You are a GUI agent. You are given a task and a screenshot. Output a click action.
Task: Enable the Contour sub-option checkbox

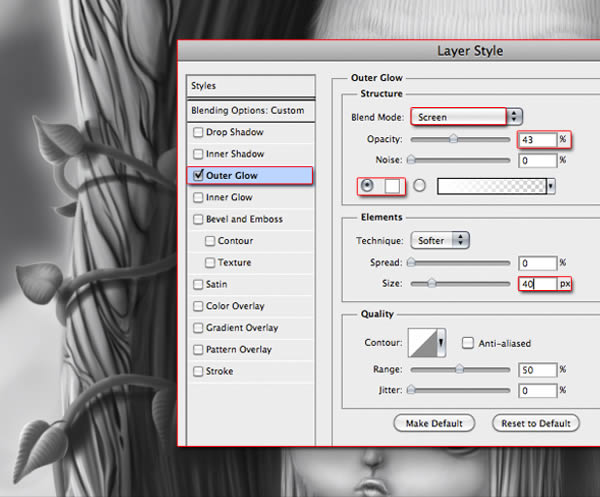(210, 241)
